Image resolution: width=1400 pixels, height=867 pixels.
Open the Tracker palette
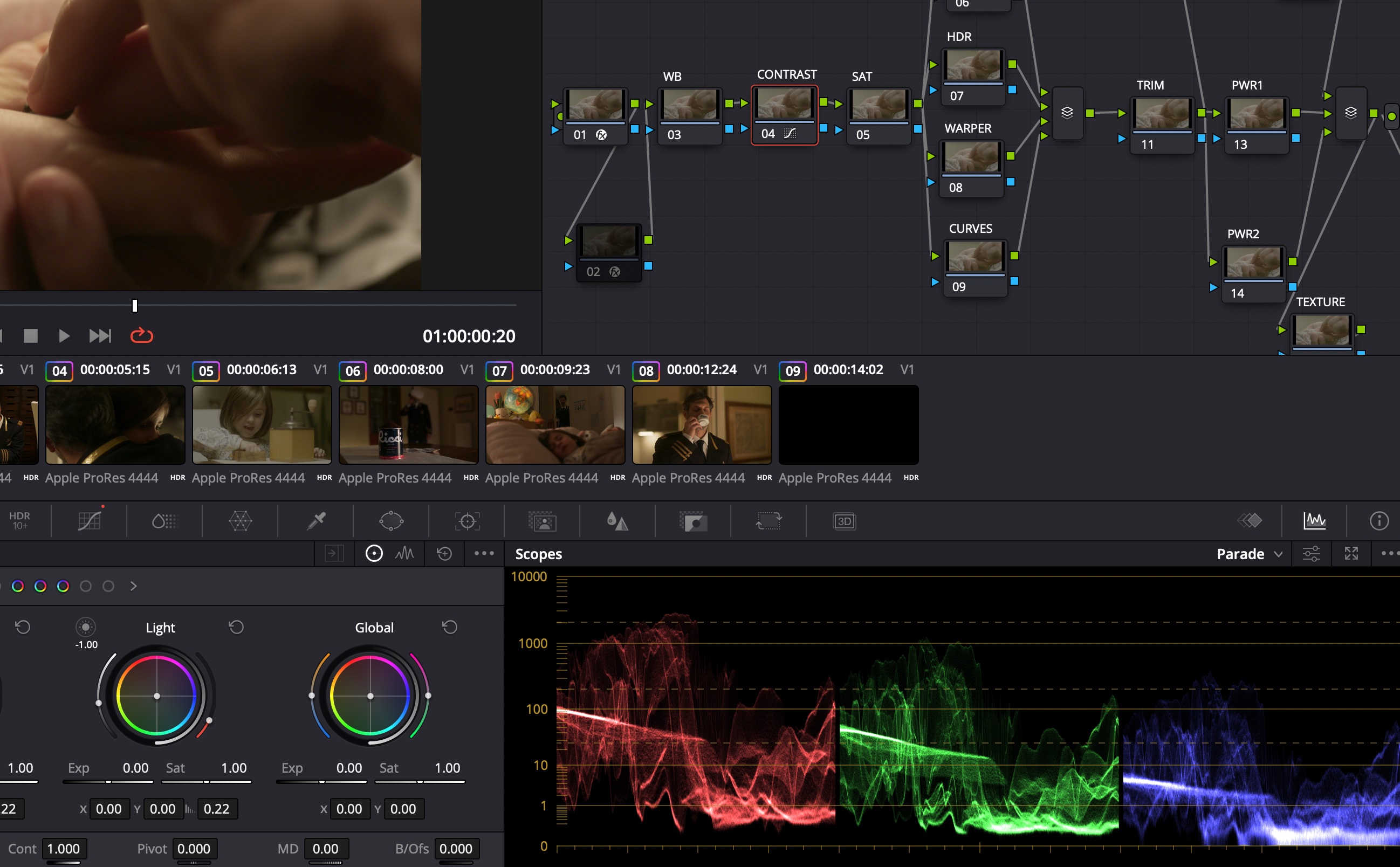tap(467, 521)
